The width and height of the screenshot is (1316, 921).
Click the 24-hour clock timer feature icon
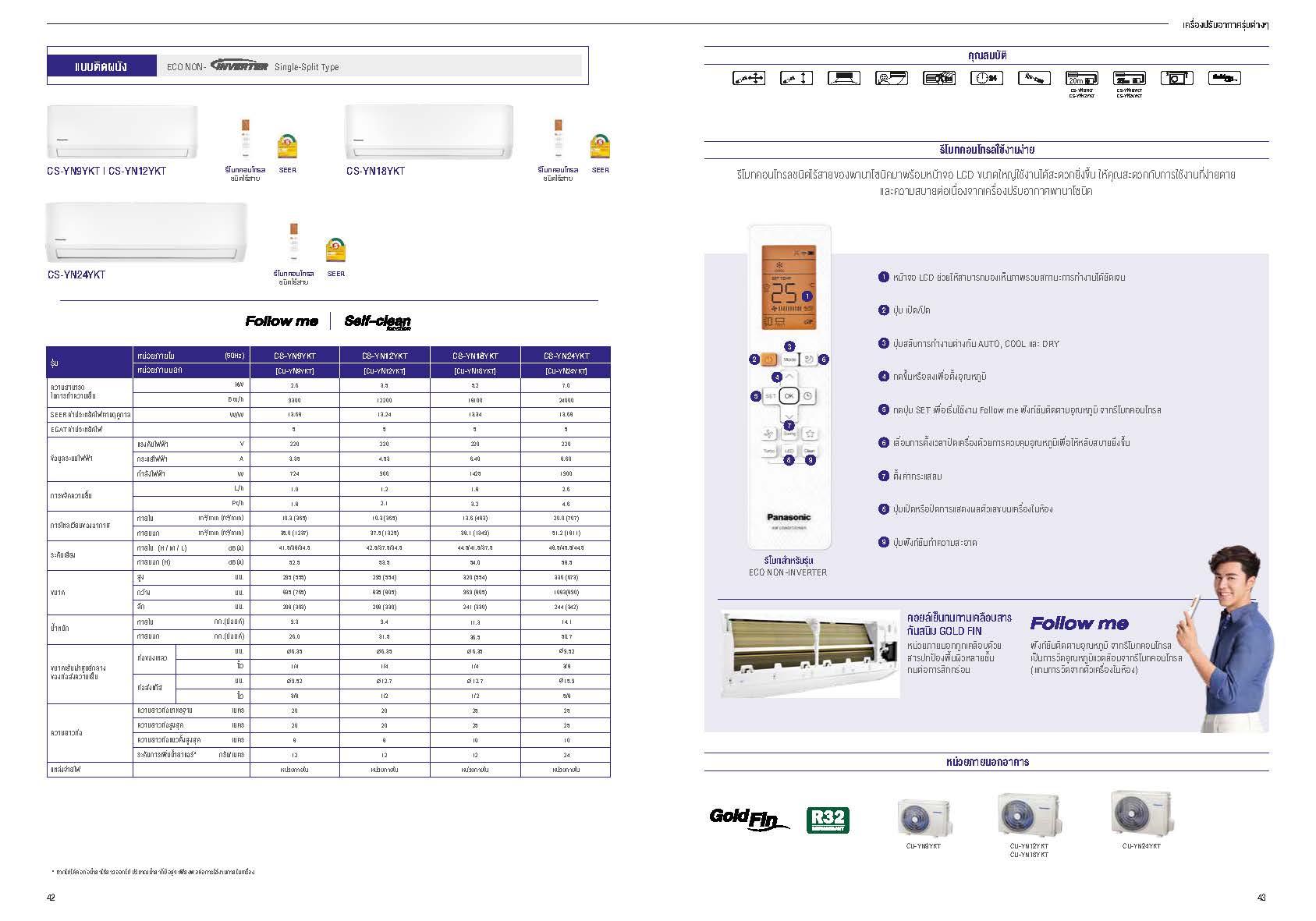click(x=986, y=78)
